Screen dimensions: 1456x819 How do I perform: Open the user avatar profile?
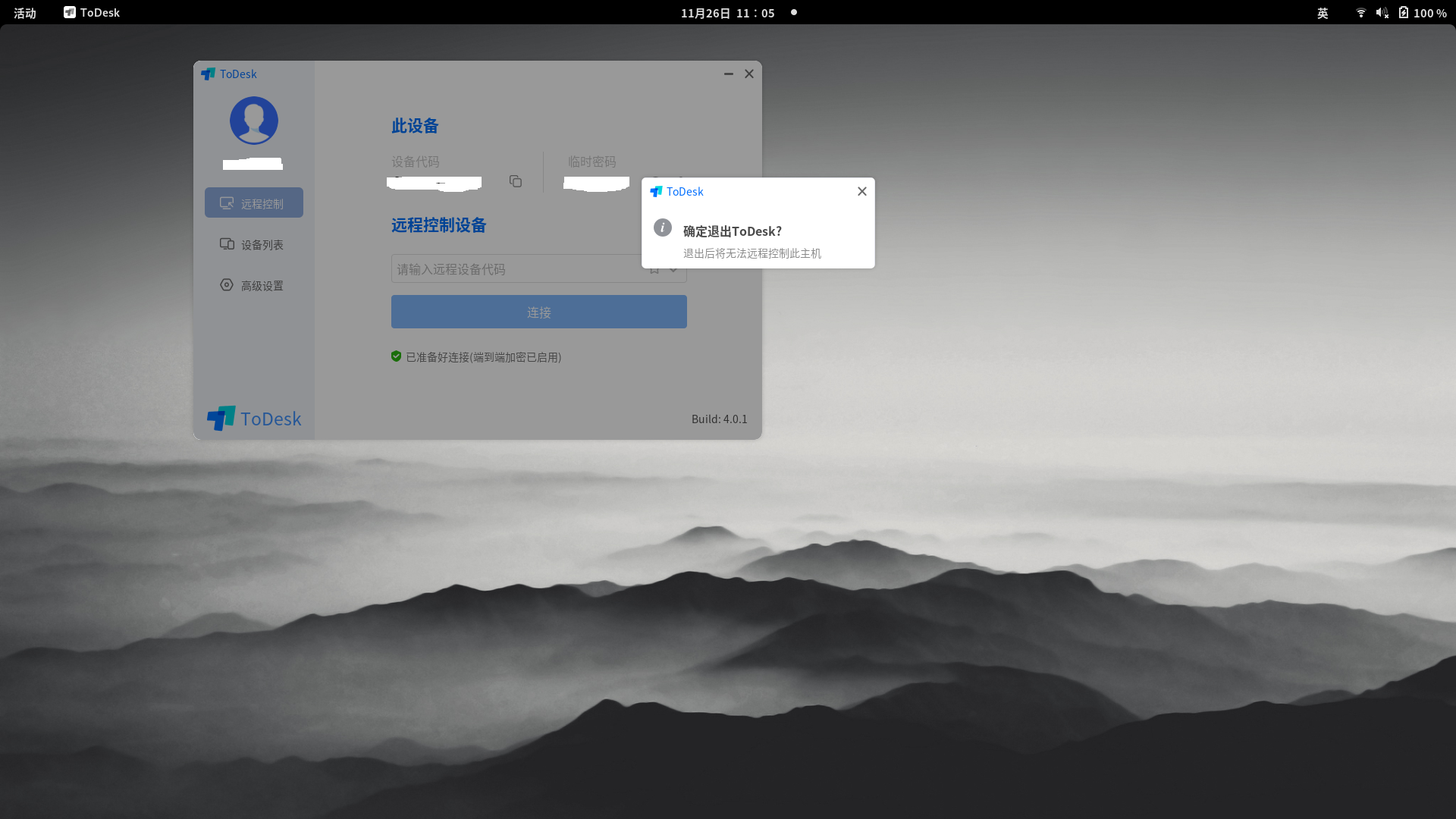pos(254,121)
